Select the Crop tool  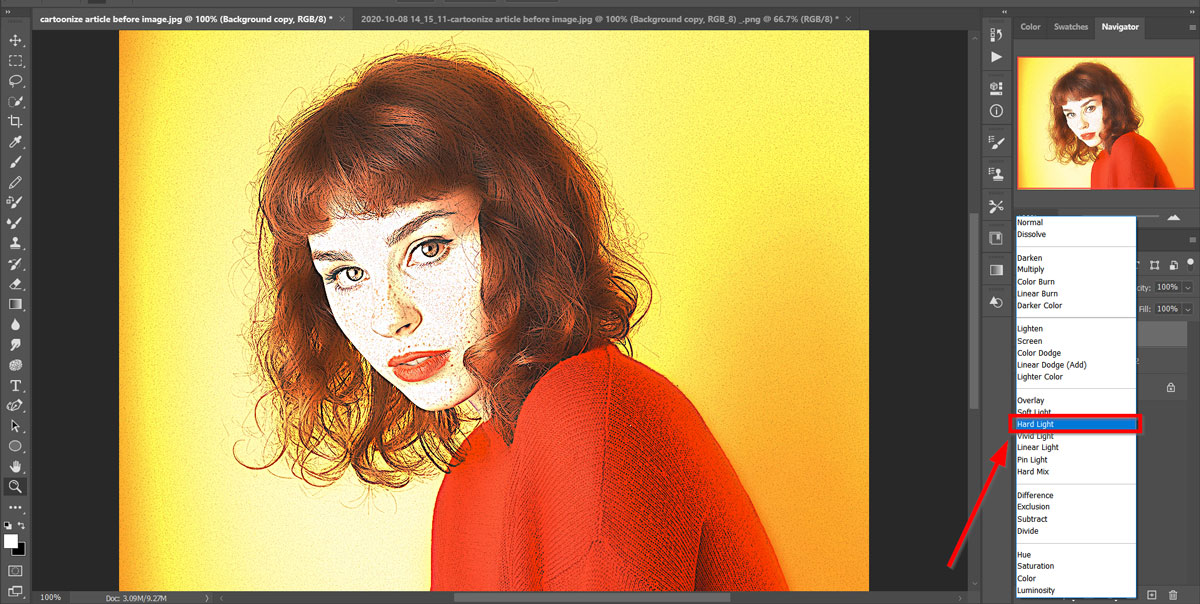point(15,121)
